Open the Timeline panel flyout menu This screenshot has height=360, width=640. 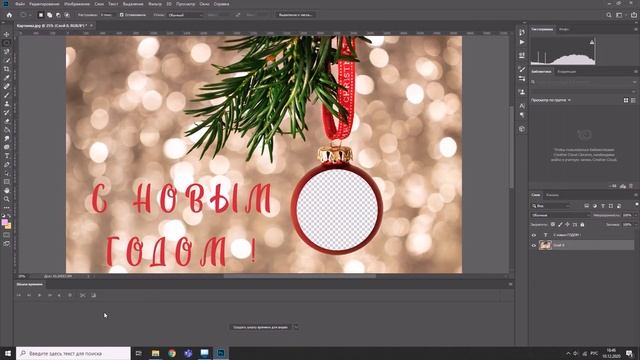point(510,284)
